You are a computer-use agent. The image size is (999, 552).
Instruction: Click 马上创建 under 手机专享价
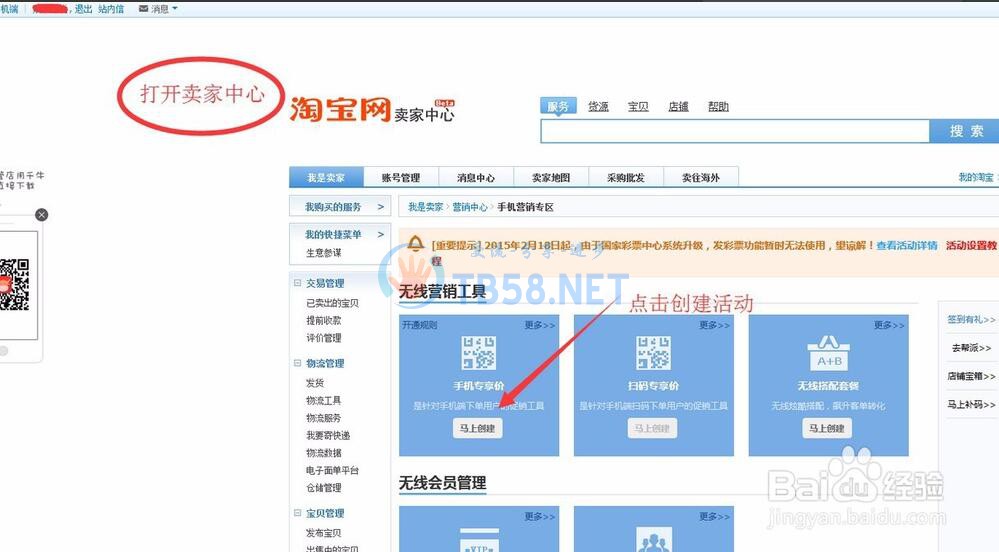pos(478,428)
